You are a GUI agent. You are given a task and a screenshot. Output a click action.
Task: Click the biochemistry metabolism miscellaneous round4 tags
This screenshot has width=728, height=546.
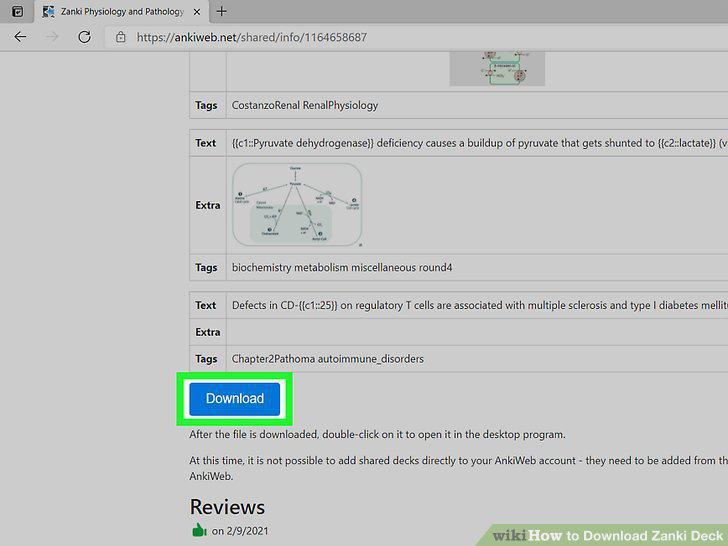[x=342, y=267]
